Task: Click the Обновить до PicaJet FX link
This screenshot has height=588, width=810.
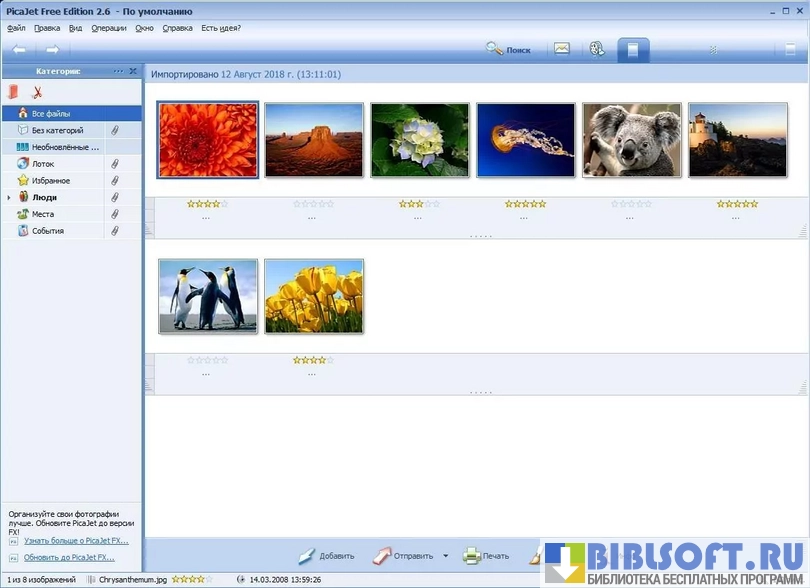Action: (69, 557)
